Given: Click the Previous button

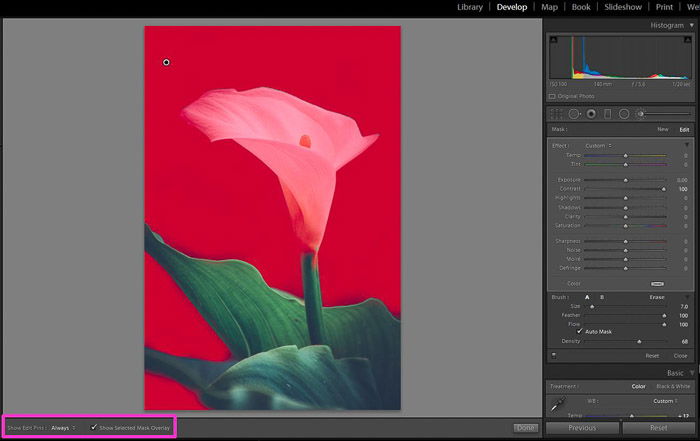Looking at the screenshot, I should (x=582, y=427).
